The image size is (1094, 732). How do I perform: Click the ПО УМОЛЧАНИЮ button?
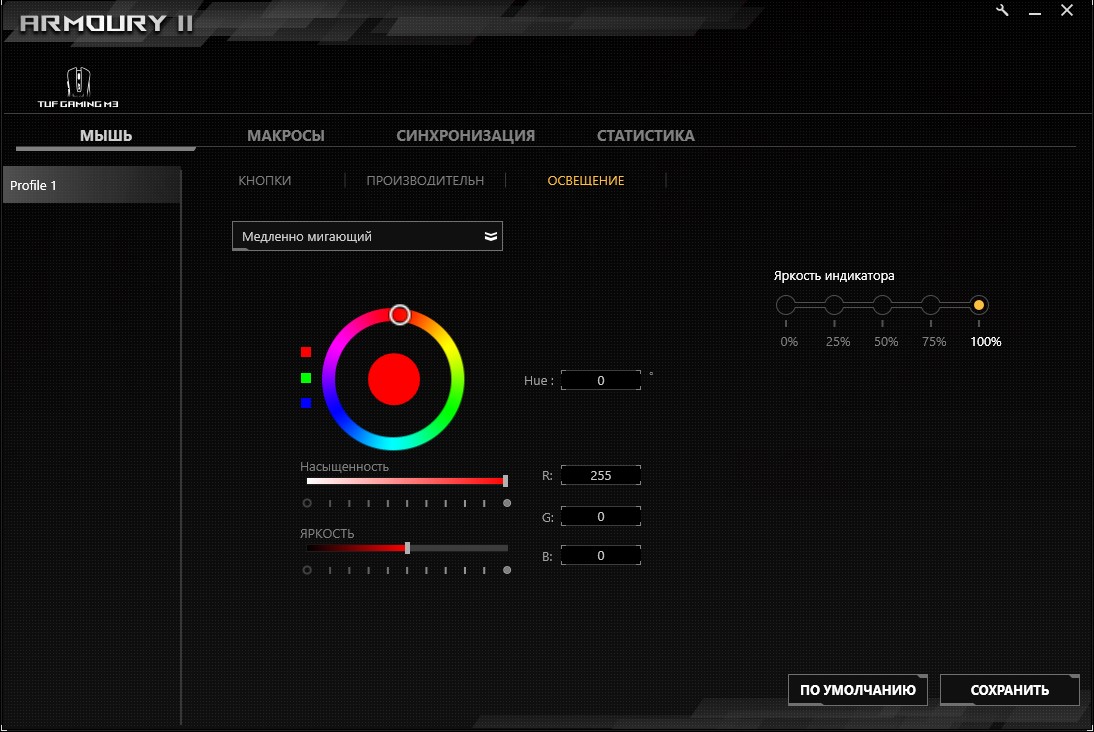[x=857, y=689]
